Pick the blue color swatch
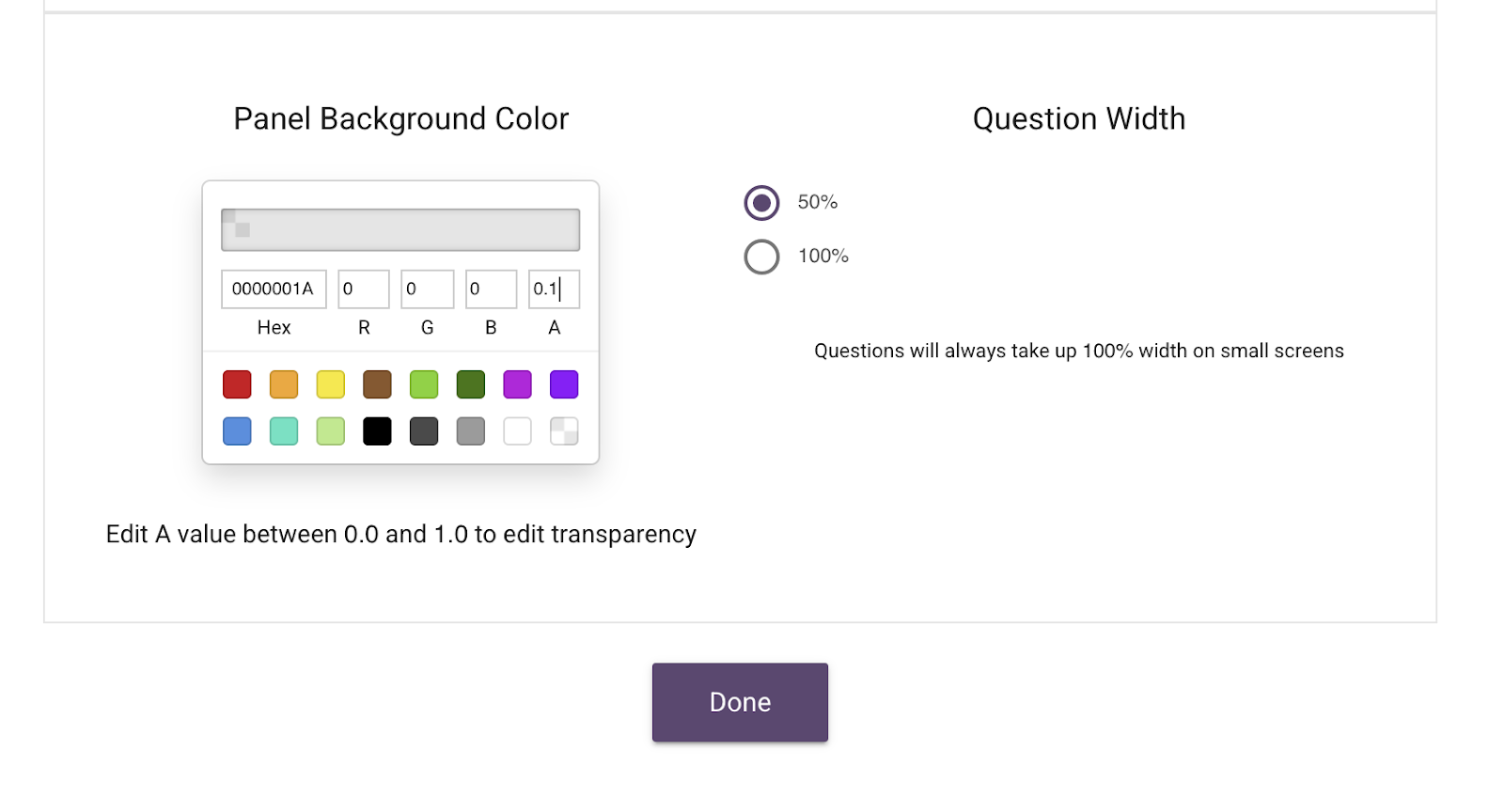 tap(237, 431)
